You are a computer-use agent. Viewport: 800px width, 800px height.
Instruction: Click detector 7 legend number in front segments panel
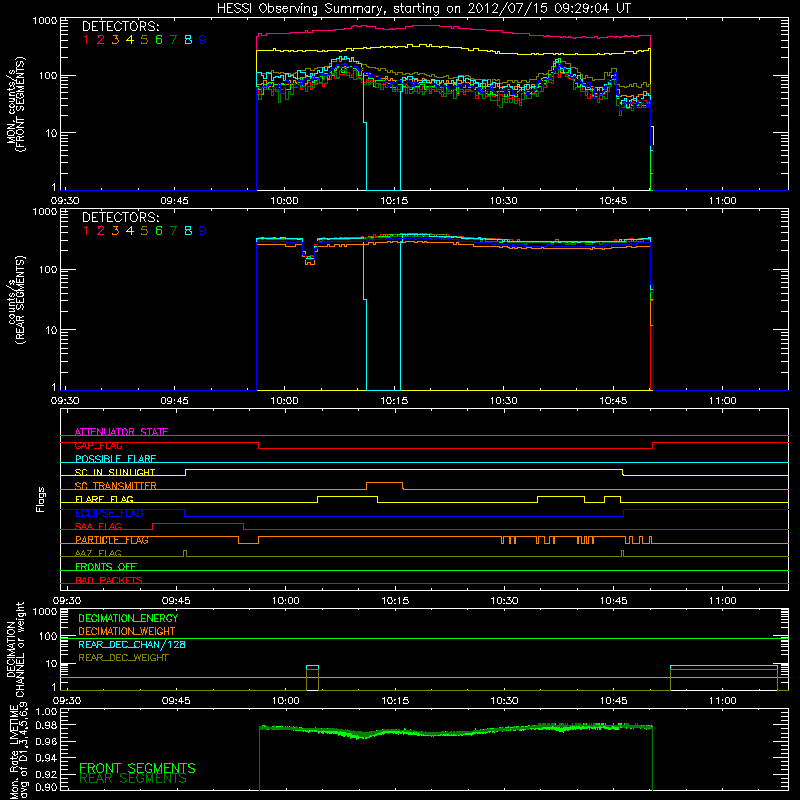tap(173, 40)
